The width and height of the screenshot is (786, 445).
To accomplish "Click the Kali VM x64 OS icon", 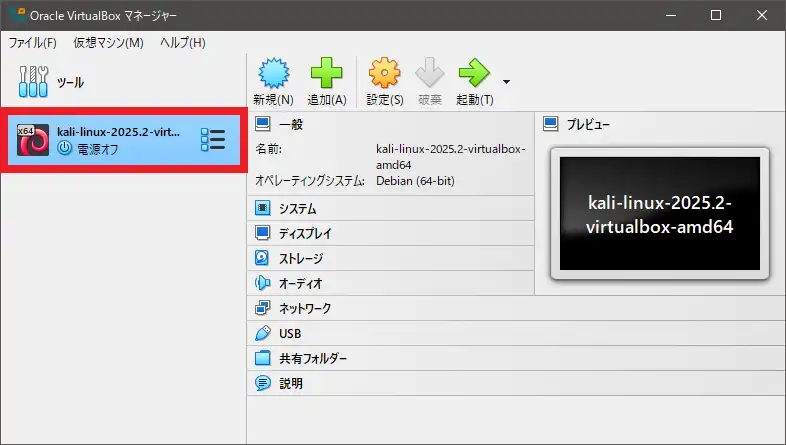I will pos(33,140).
